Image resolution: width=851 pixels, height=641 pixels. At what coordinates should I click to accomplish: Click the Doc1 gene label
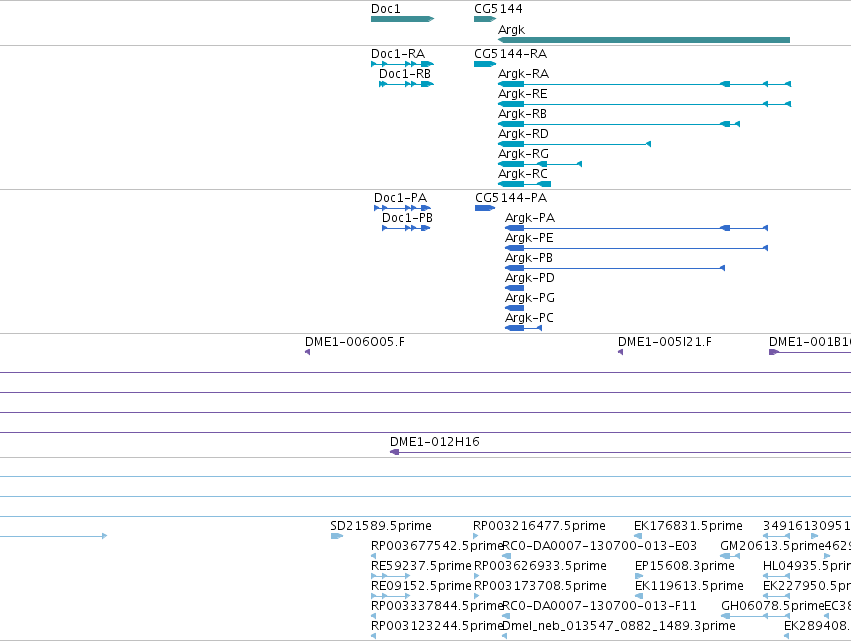(385, 9)
